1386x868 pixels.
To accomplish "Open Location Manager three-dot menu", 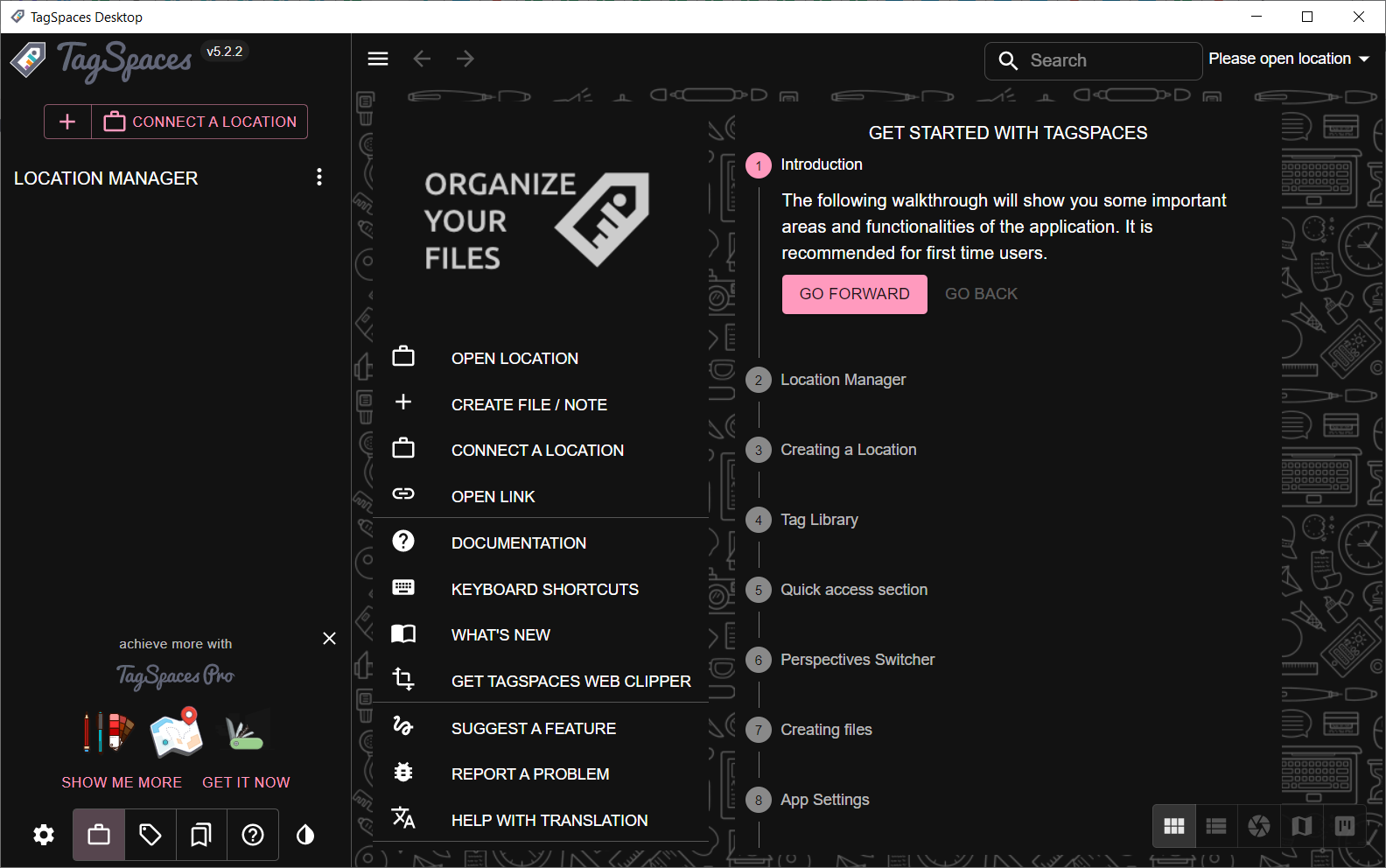I will pos(319,178).
